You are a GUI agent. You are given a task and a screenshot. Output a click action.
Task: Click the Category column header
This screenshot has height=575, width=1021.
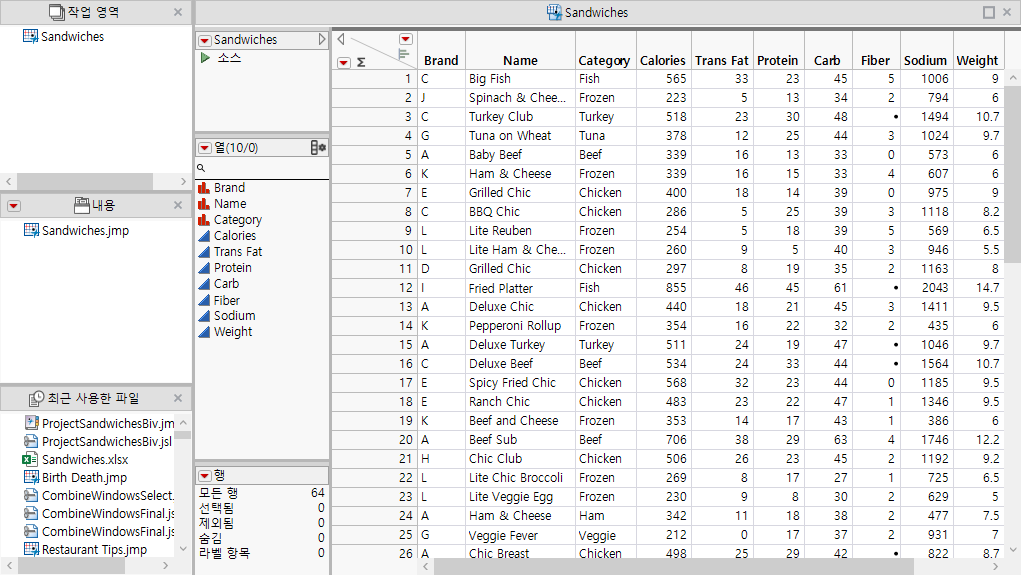(604, 61)
